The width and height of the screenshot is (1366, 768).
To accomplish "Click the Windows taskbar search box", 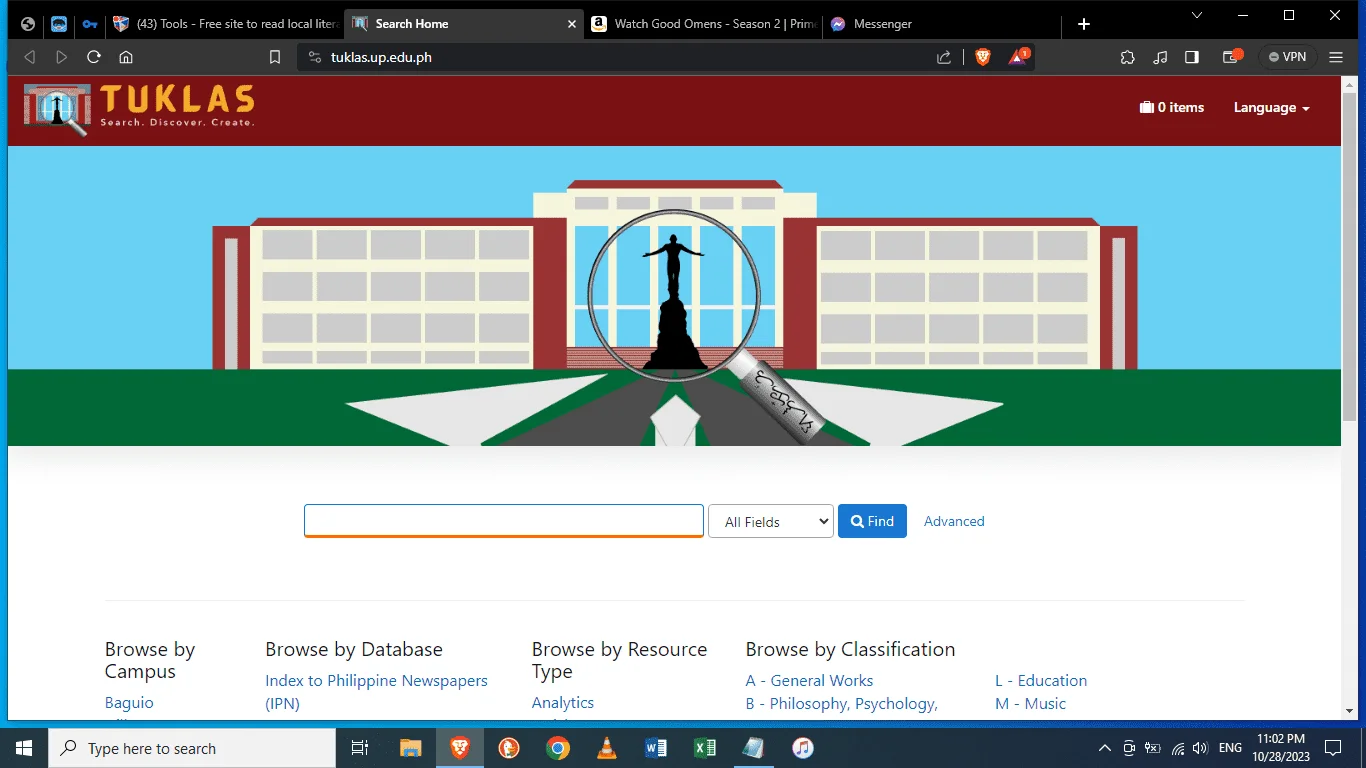I will pyautogui.click(x=192, y=748).
